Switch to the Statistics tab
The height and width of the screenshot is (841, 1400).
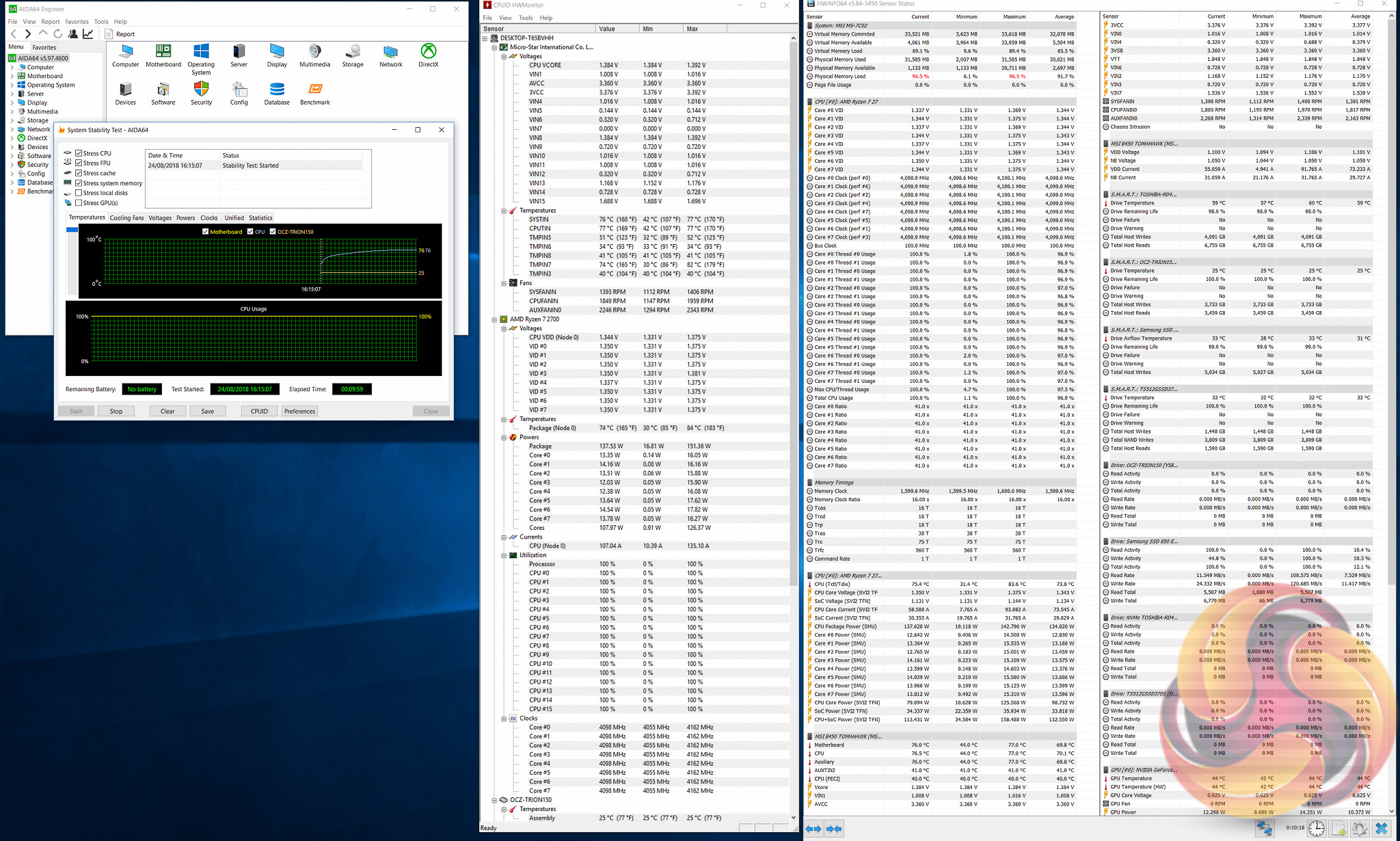coord(260,218)
